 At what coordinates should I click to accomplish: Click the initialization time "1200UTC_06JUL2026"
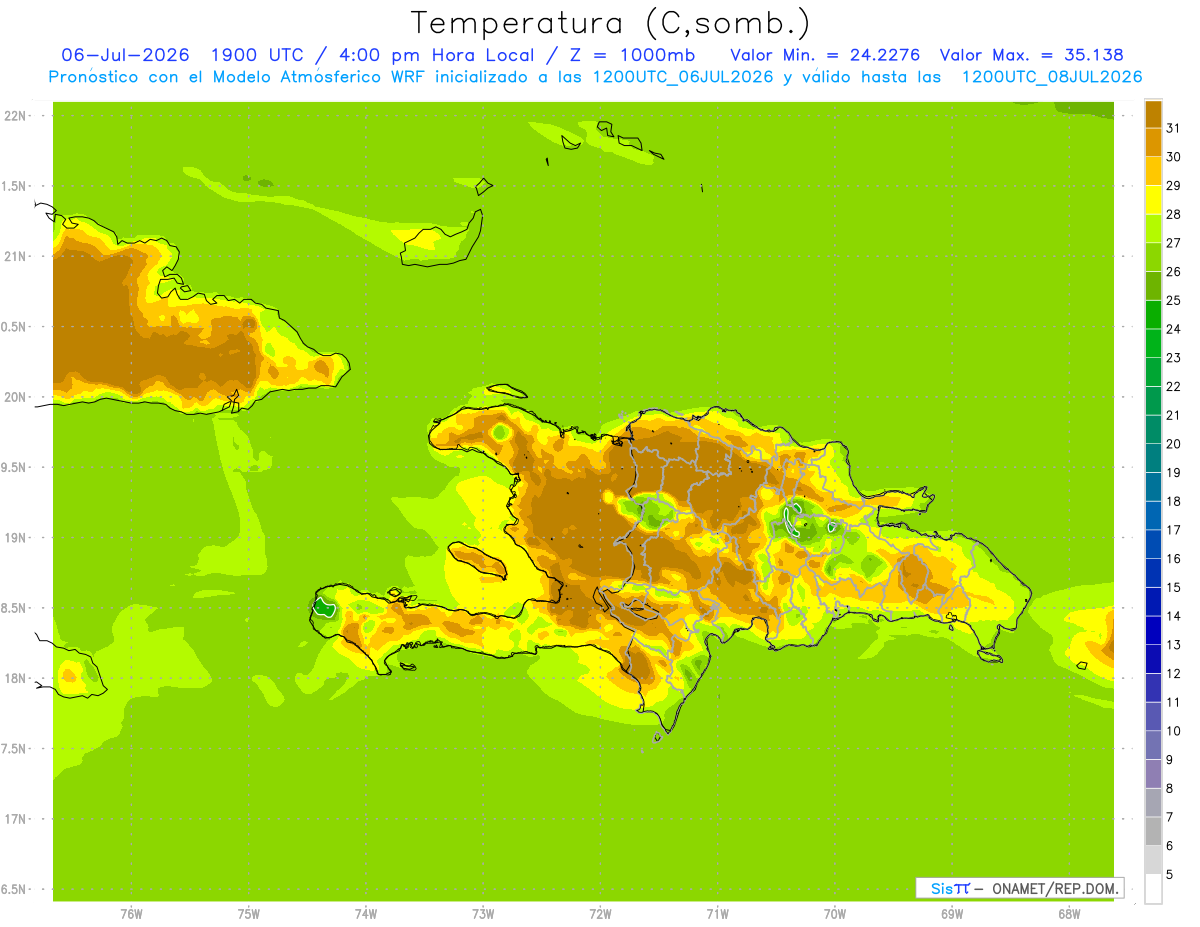click(x=683, y=77)
